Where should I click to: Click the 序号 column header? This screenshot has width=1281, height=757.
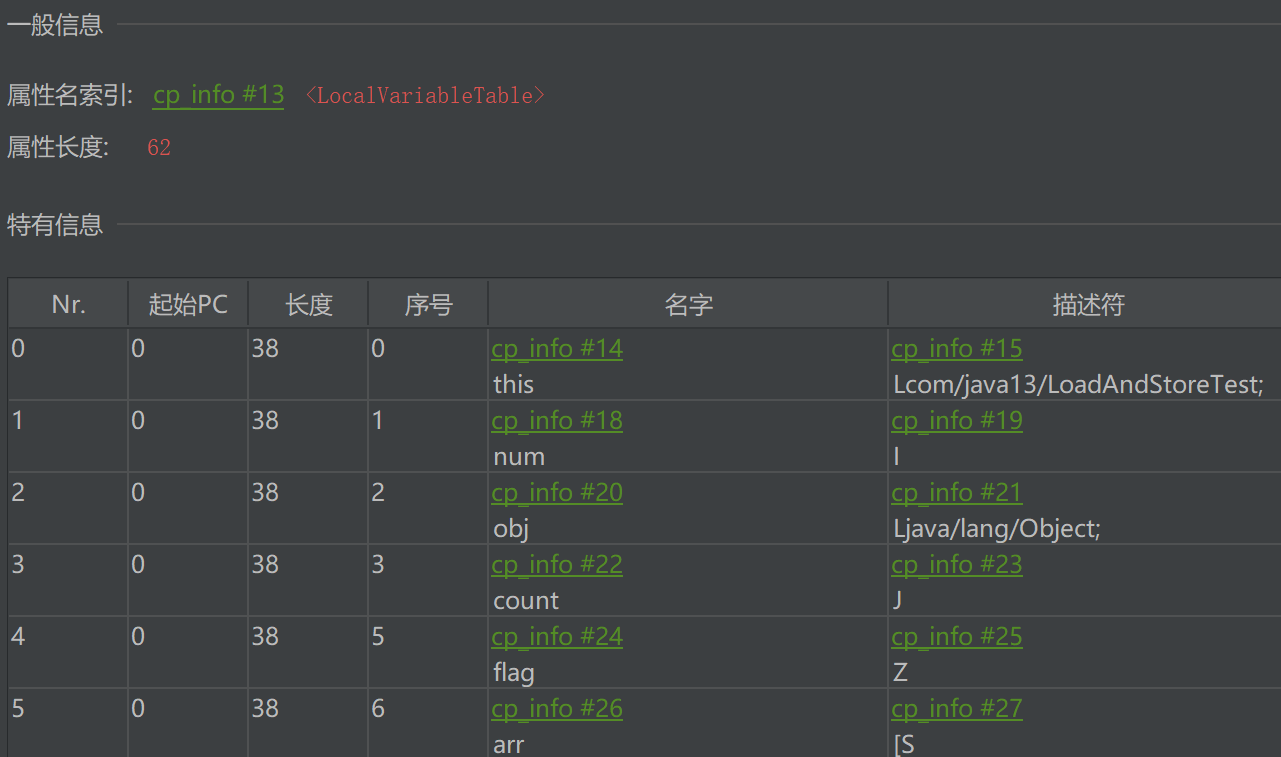click(428, 304)
